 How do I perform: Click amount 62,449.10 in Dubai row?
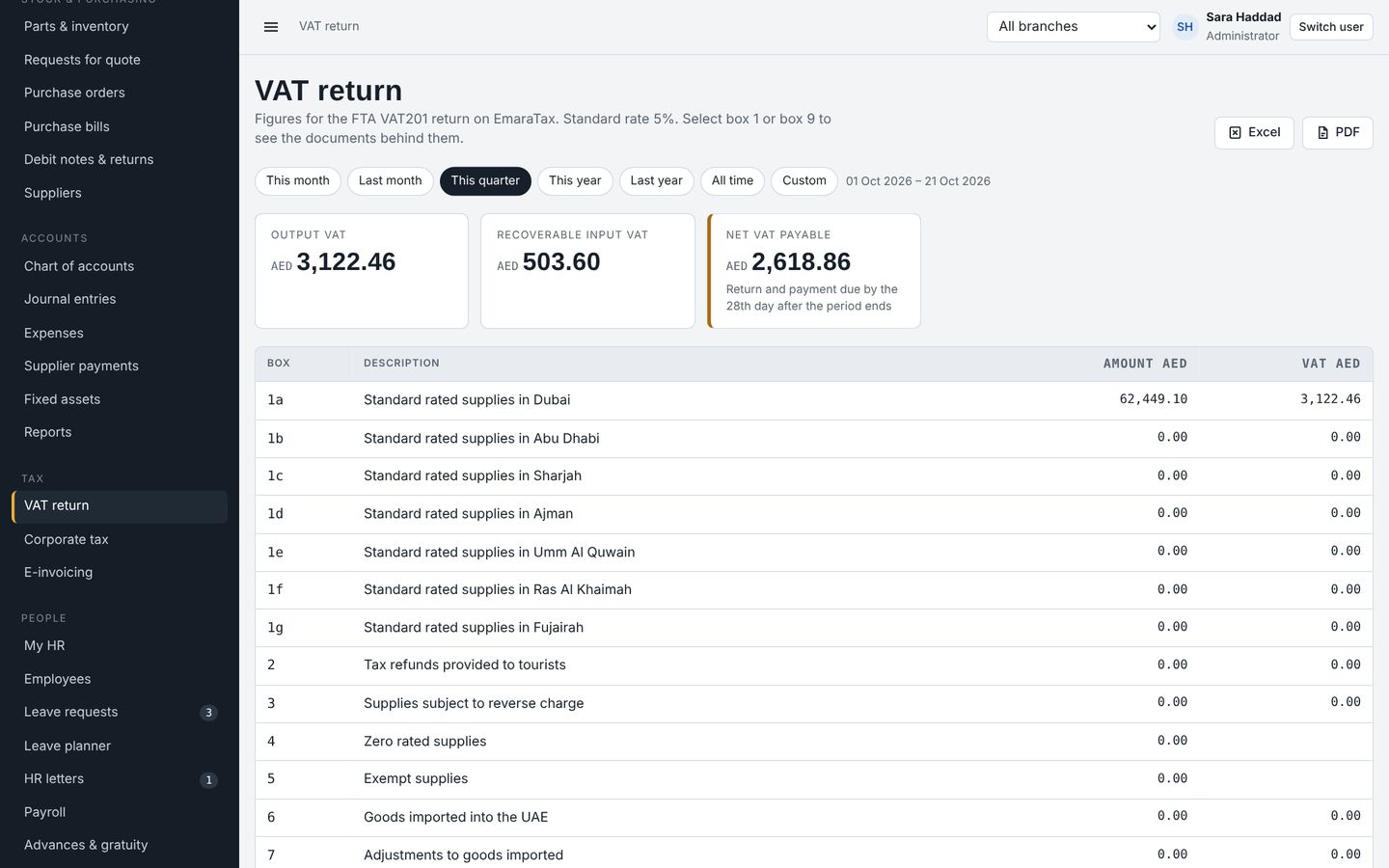(x=1153, y=399)
